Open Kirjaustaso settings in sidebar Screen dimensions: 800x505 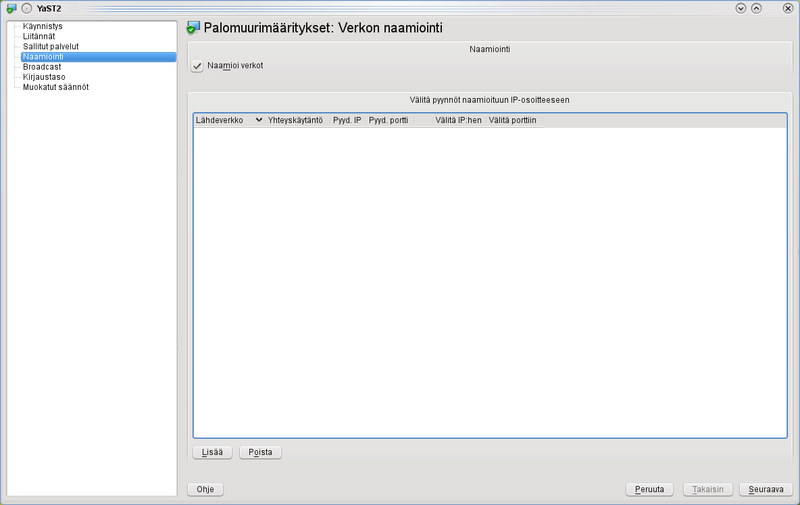coord(44,77)
